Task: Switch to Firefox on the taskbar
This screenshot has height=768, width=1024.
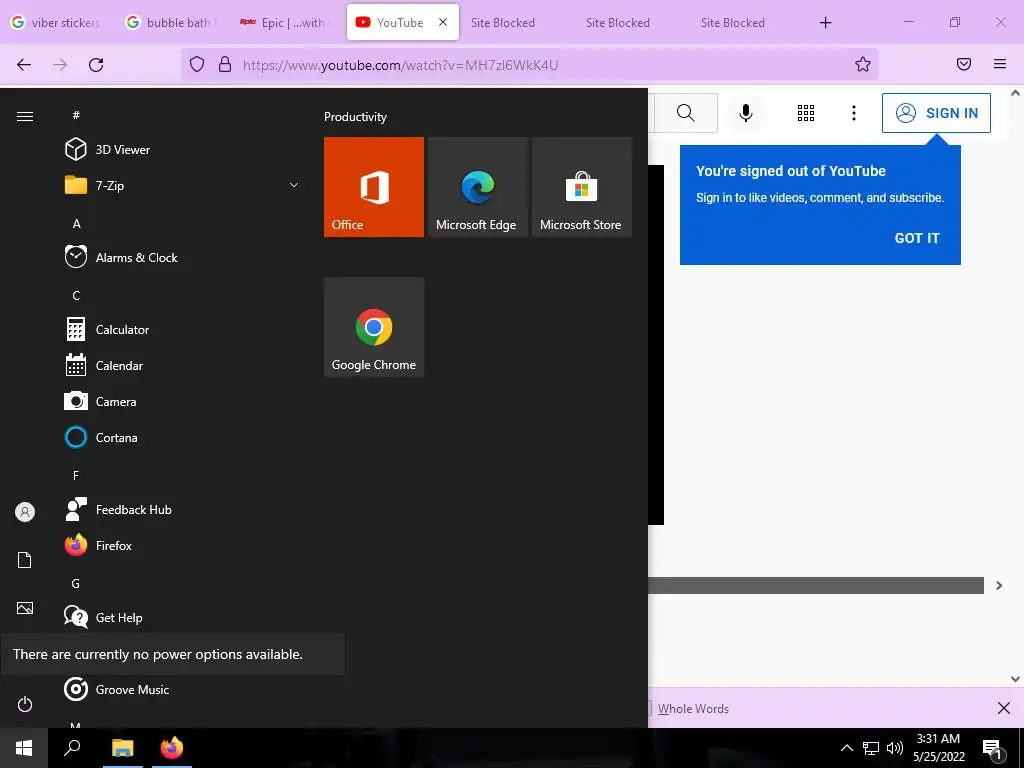Action: tap(172, 748)
